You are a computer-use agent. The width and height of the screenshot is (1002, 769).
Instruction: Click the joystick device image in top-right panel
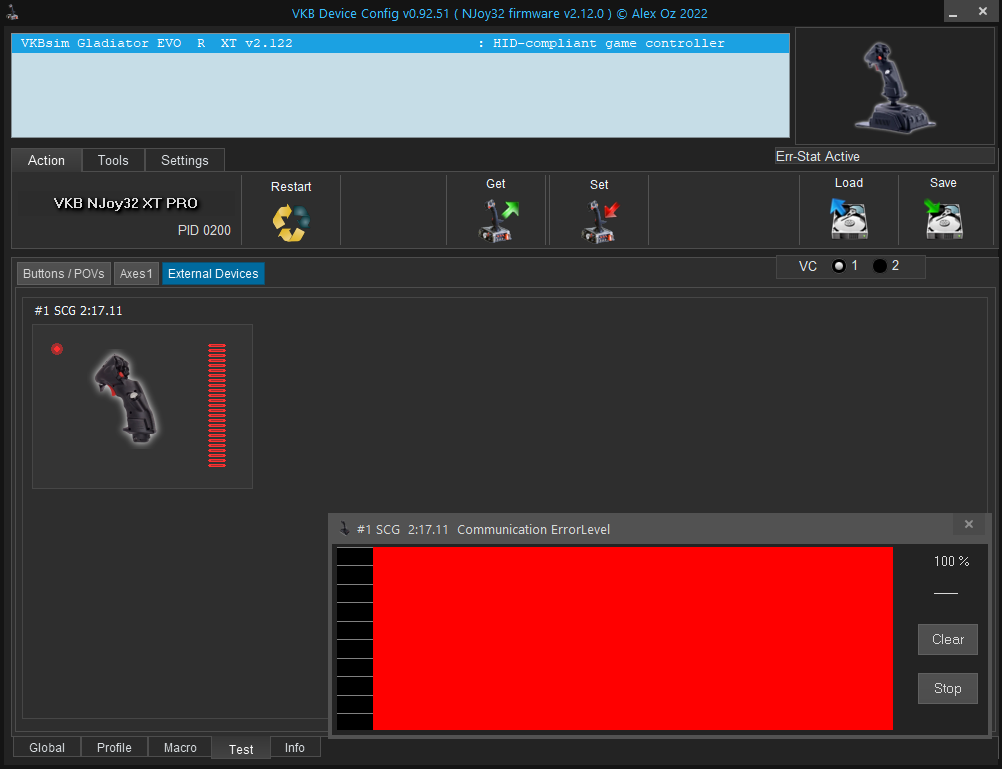(894, 88)
